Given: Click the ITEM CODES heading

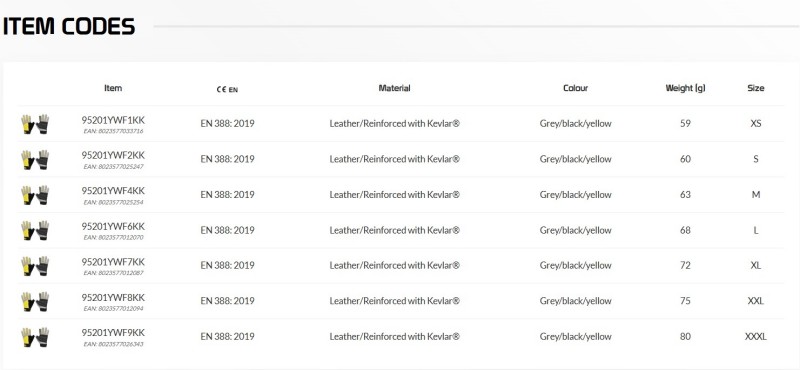Looking at the screenshot, I should coord(69,27).
